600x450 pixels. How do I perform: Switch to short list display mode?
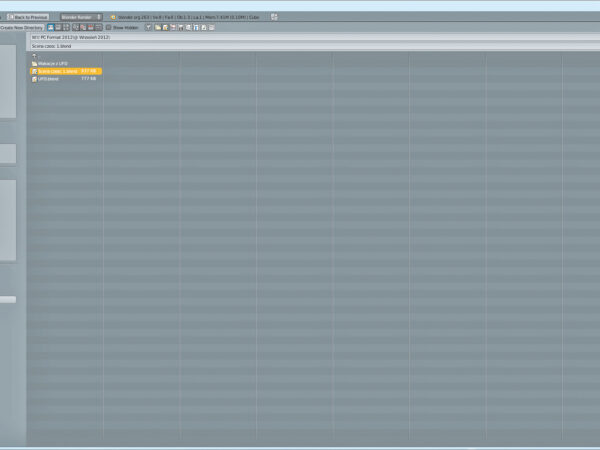pyautogui.click(x=51, y=28)
